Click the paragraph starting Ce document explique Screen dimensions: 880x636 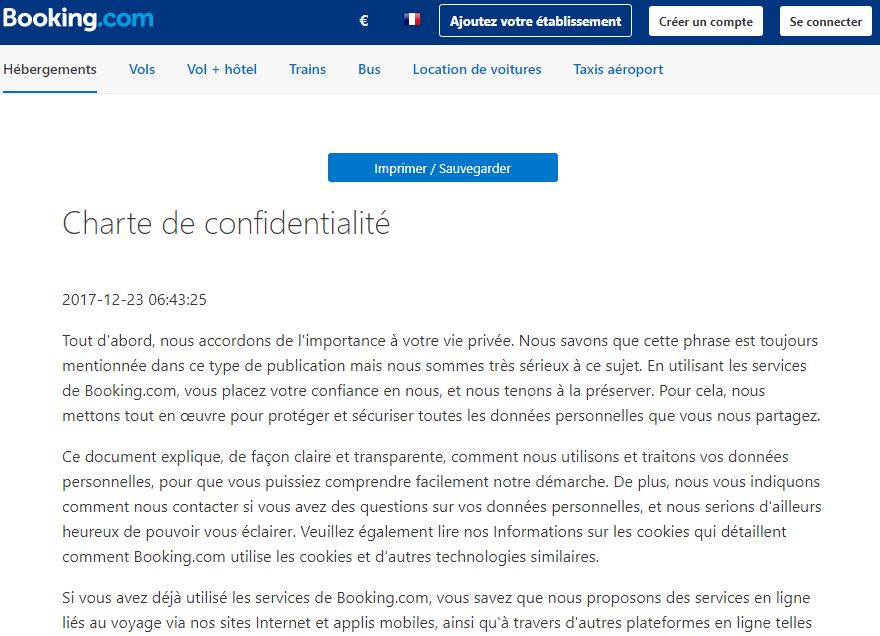click(442, 507)
